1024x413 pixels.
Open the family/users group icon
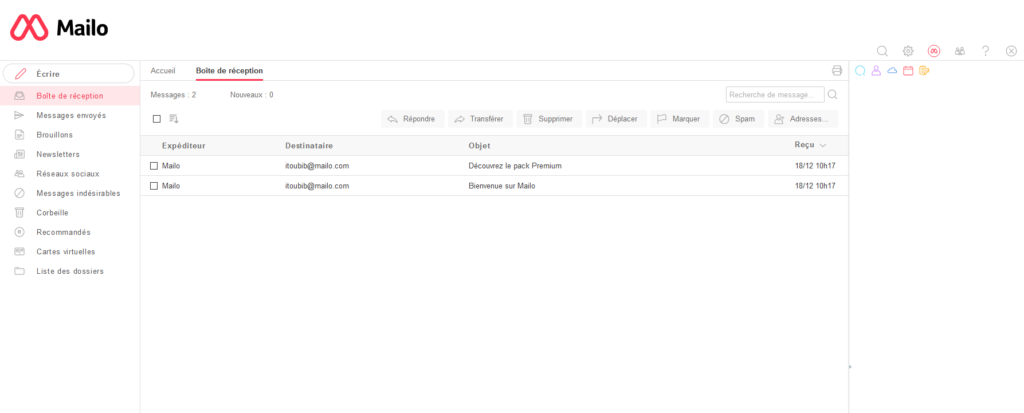tap(959, 51)
